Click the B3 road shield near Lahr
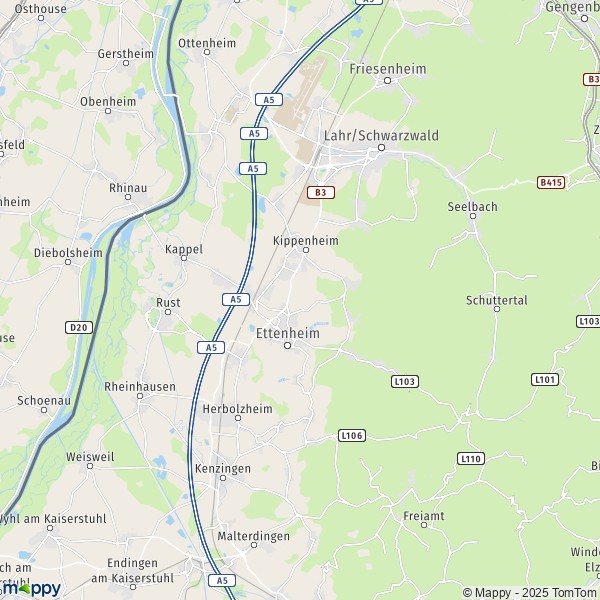 click(321, 192)
